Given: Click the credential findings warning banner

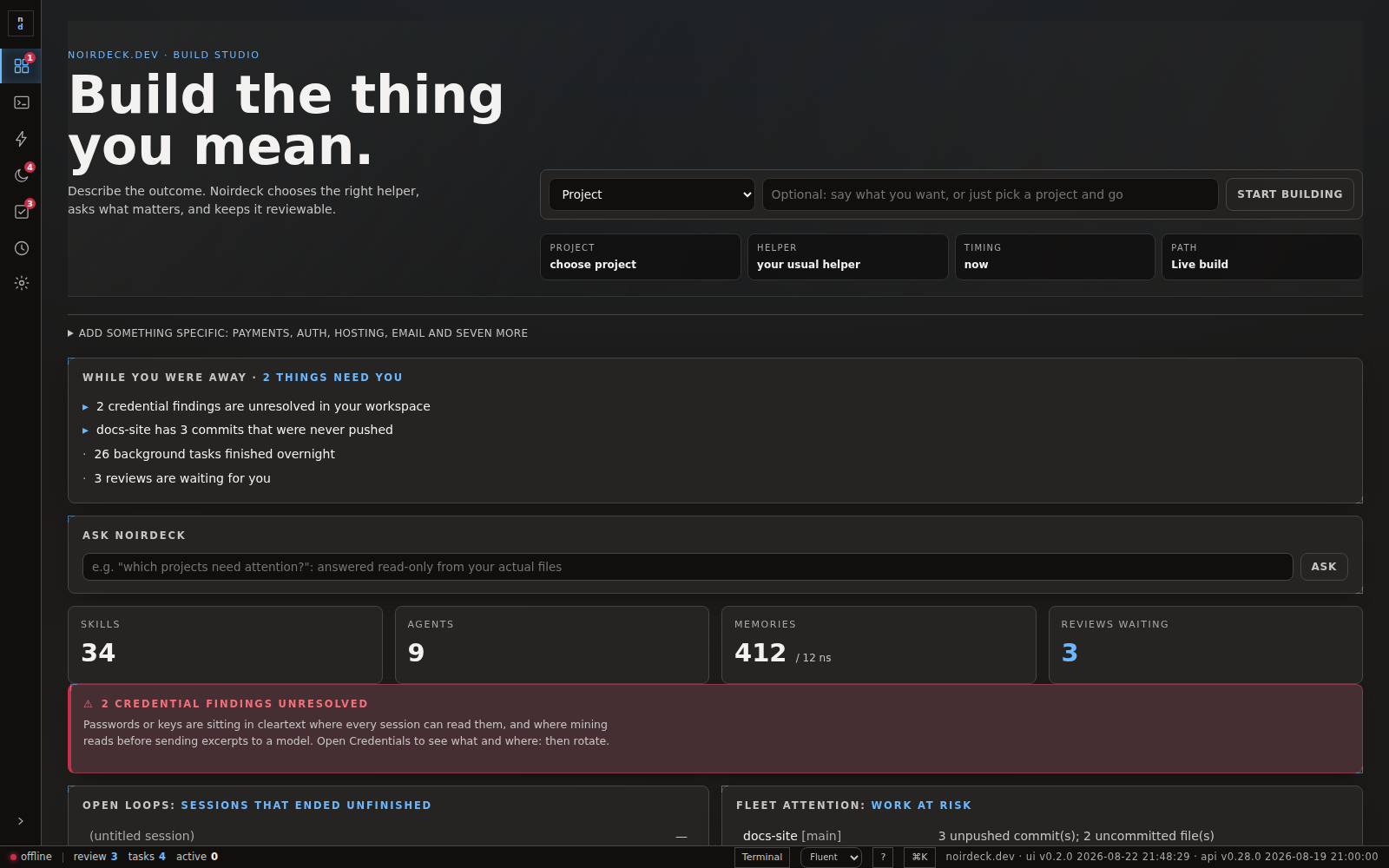Looking at the screenshot, I should [x=715, y=728].
